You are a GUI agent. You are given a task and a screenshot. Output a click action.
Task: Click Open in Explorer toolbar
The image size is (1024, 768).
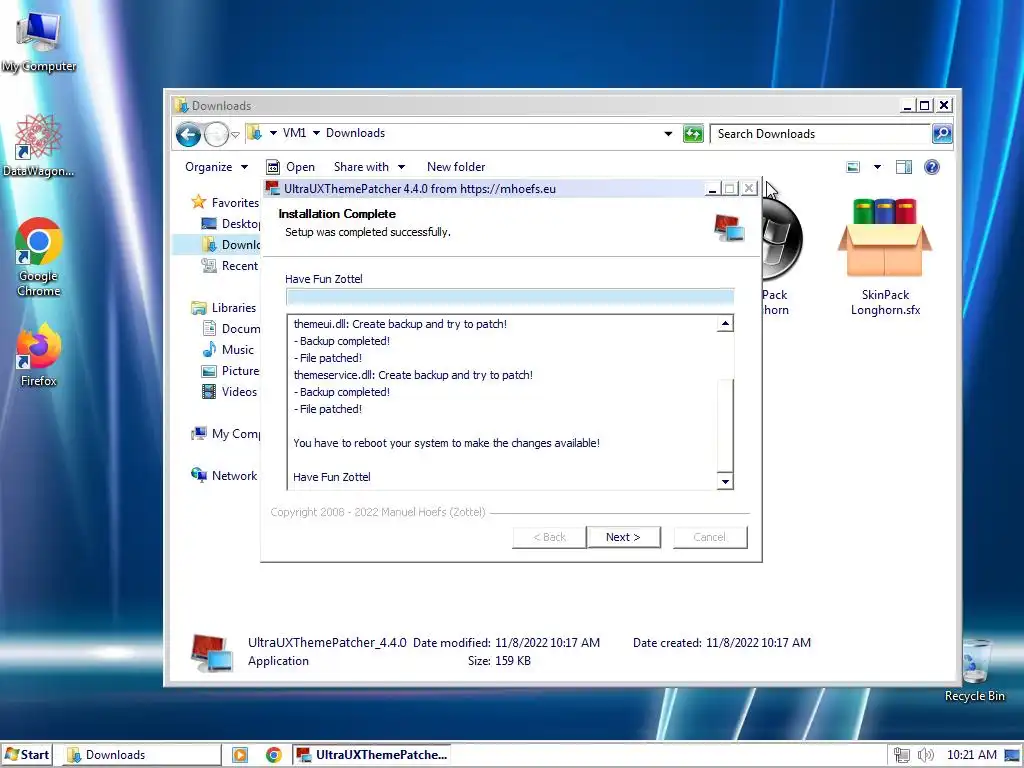pyautogui.click(x=291, y=167)
